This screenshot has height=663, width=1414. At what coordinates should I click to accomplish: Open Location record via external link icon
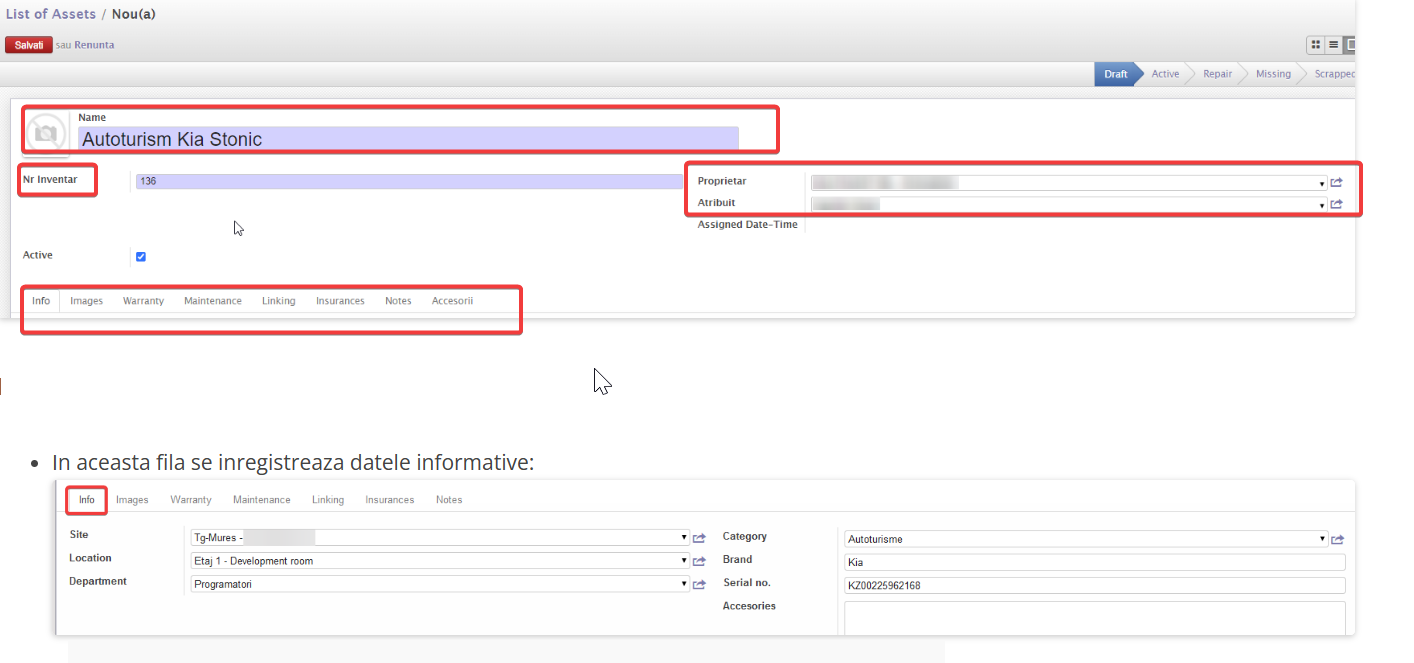(699, 561)
